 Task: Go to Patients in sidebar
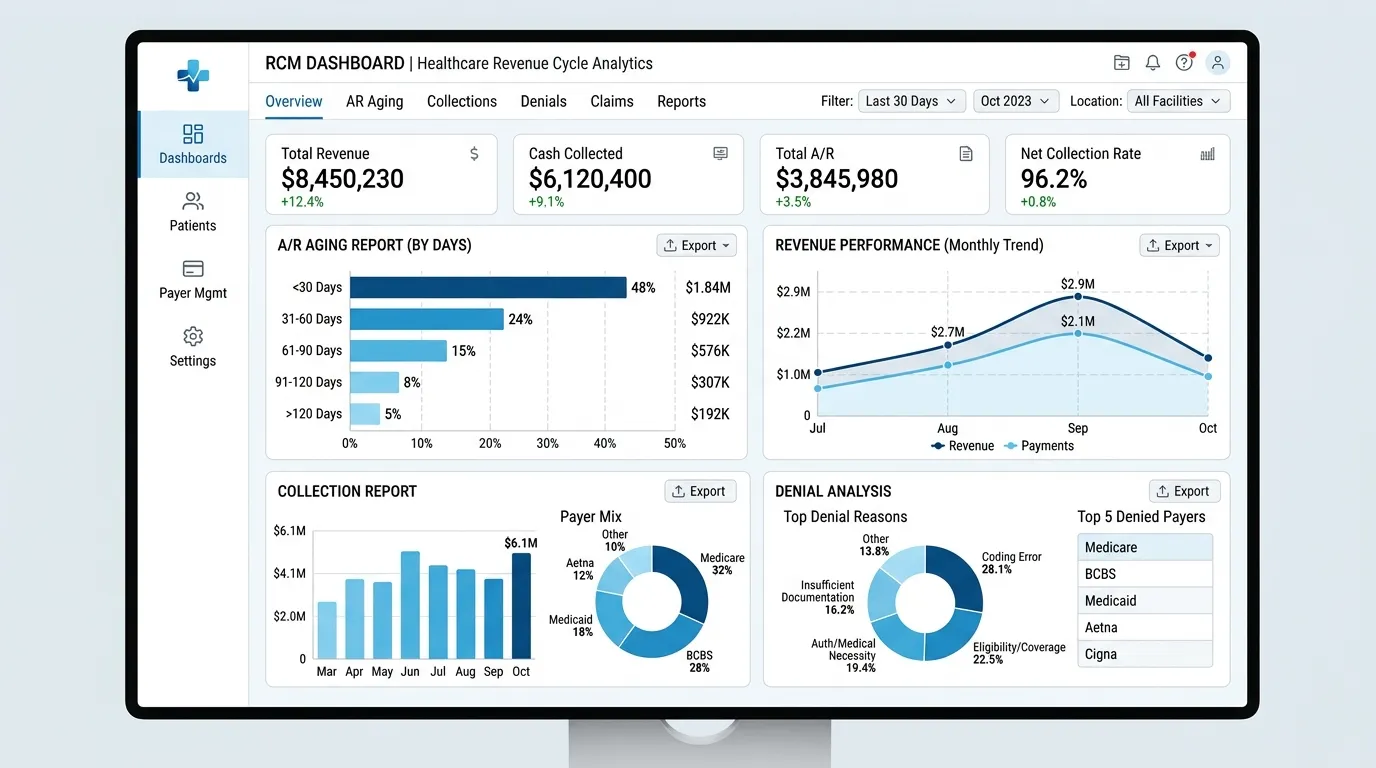(193, 202)
